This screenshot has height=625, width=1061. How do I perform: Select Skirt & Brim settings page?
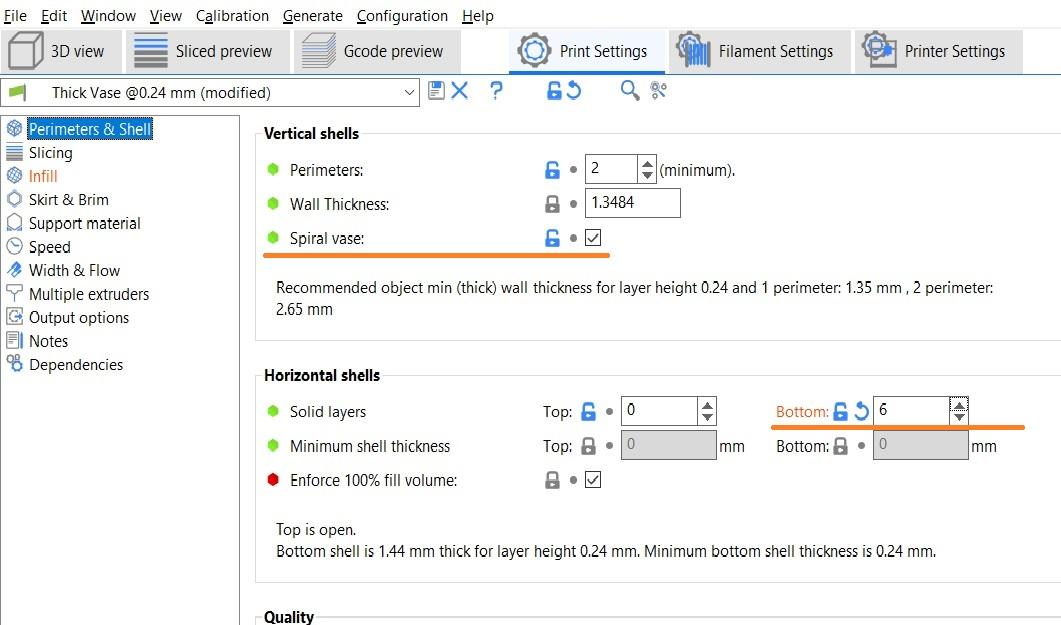[x=68, y=200]
